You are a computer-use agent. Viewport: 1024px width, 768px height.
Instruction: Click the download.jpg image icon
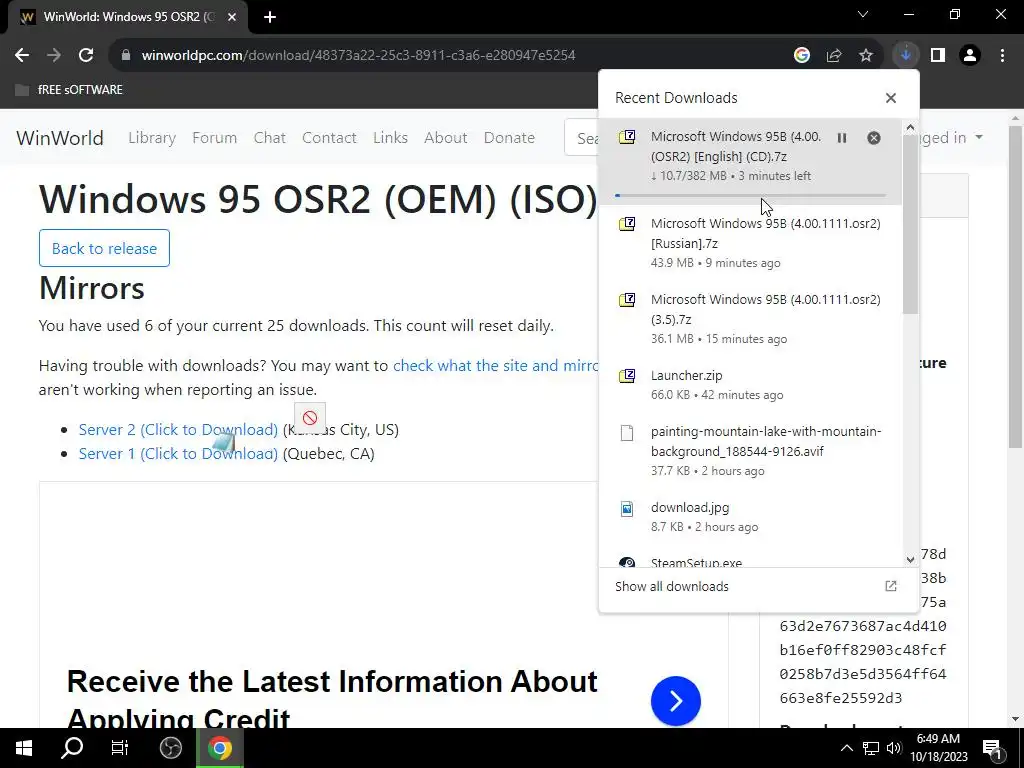(x=627, y=508)
